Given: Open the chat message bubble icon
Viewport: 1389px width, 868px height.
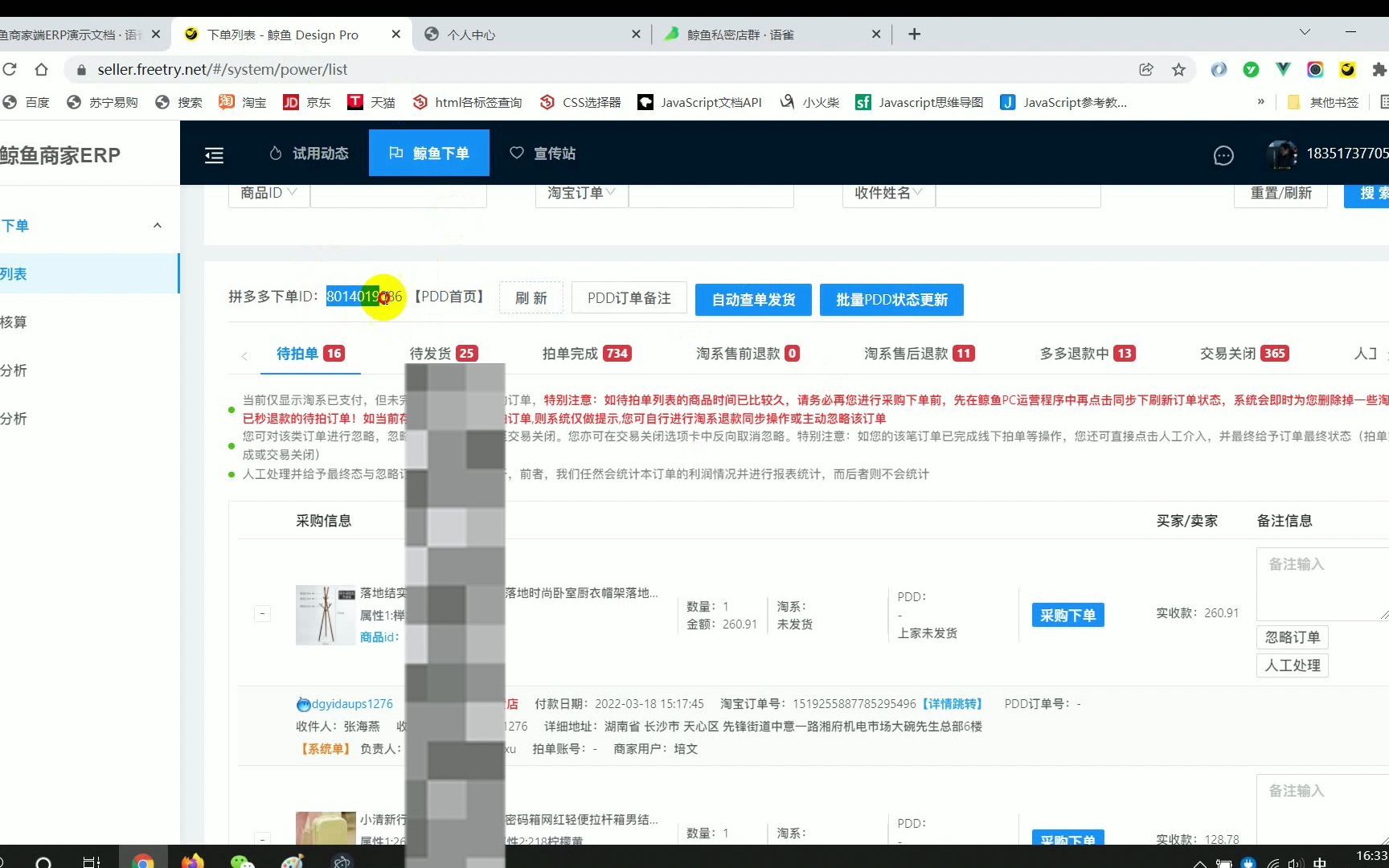Looking at the screenshot, I should 1223,155.
